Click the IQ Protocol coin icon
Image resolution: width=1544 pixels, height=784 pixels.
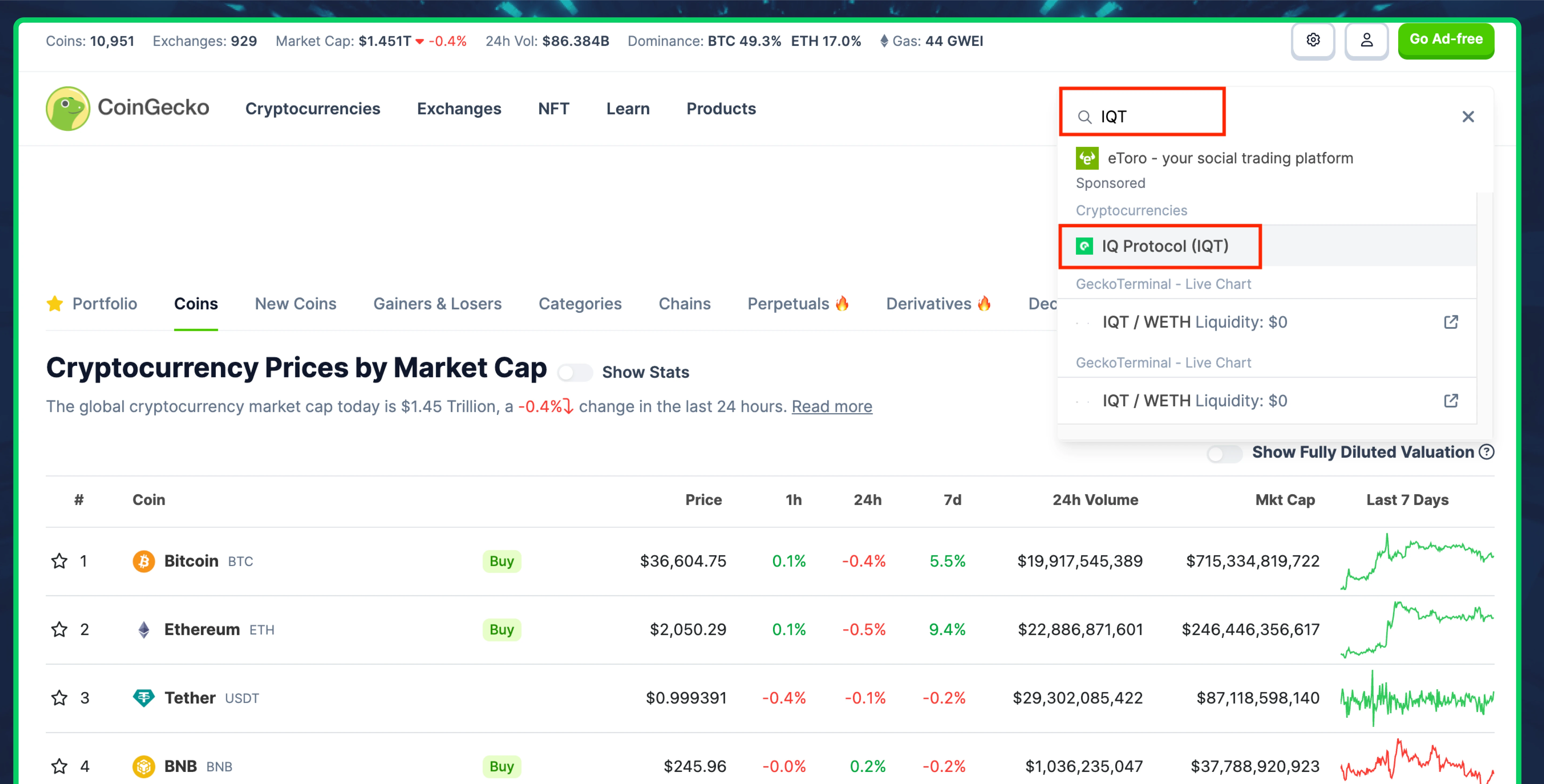point(1084,246)
